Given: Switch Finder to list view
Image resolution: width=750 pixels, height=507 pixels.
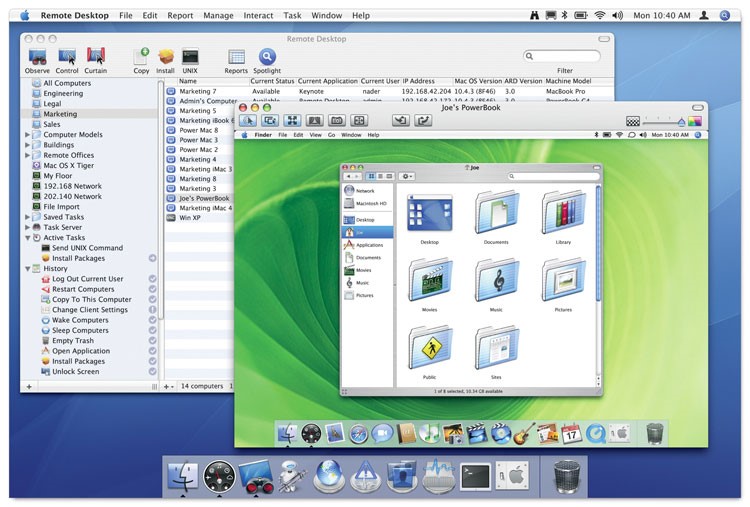Looking at the screenshot, I should (x=380, y=176).
